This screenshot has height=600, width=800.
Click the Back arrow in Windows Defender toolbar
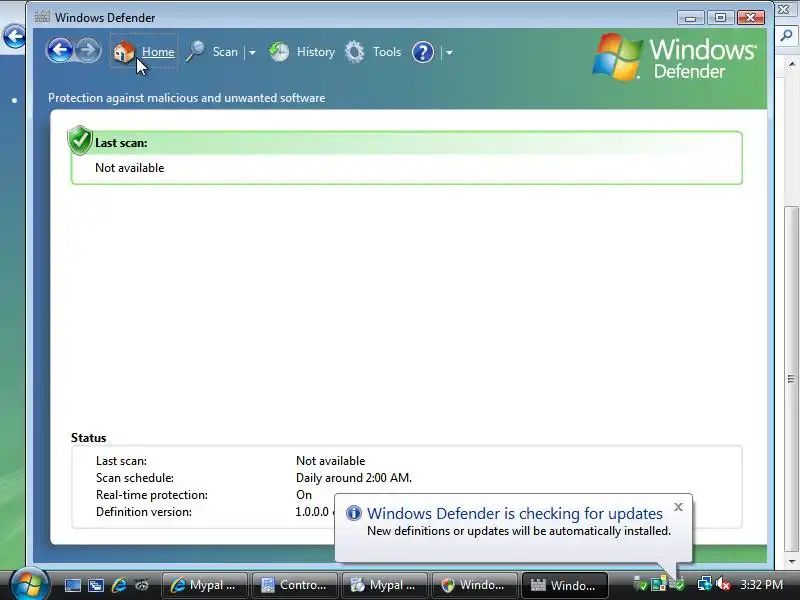coord(60,51)
